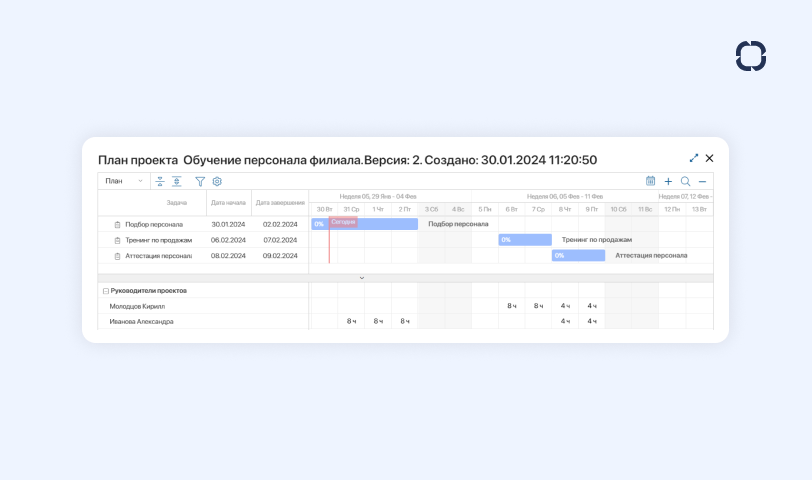812x480 pixels.
Task: Select resource Молодцов Кирилл
Action: [x=137, y=307]
